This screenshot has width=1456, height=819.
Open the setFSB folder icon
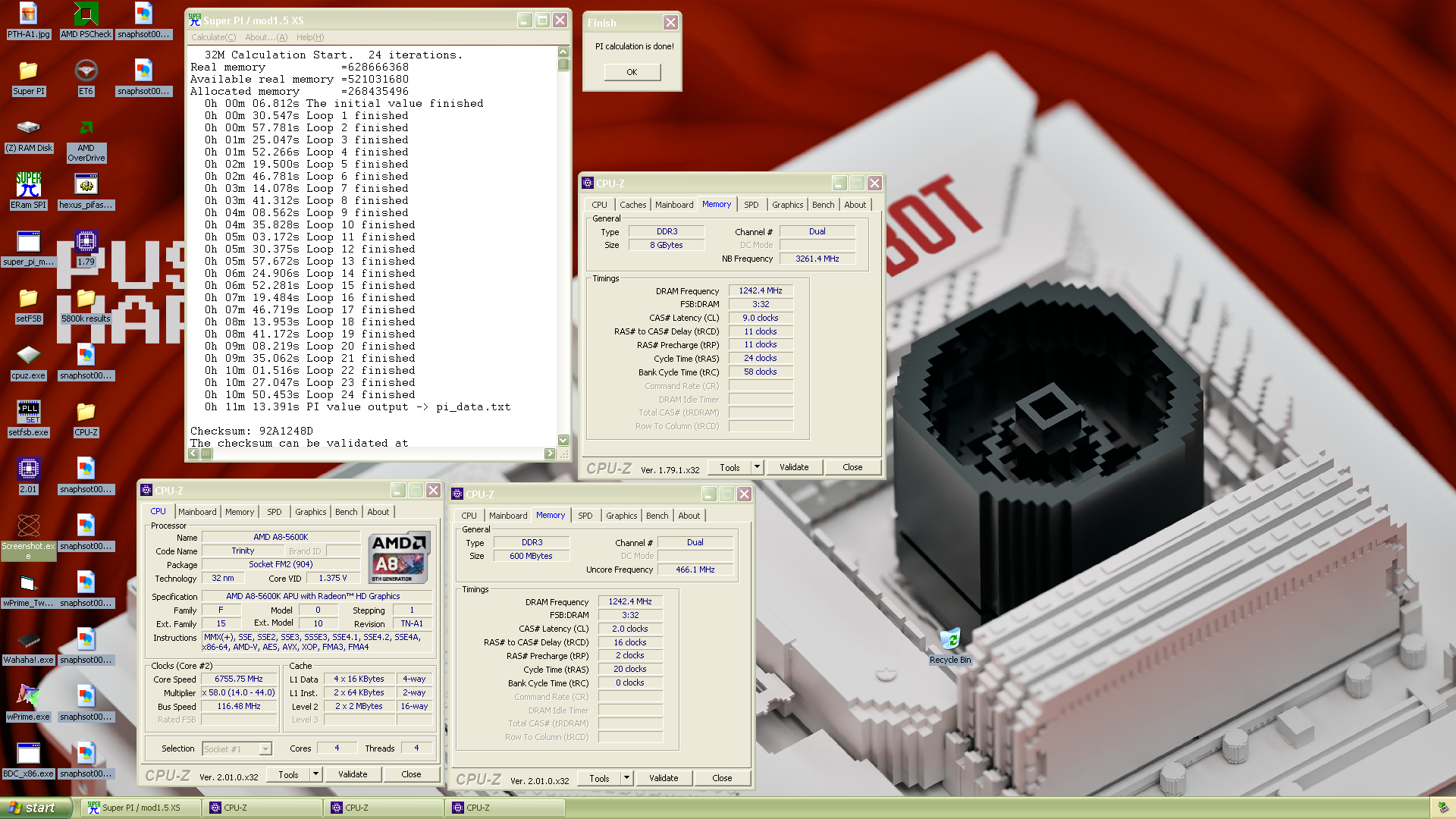point(28,305)
